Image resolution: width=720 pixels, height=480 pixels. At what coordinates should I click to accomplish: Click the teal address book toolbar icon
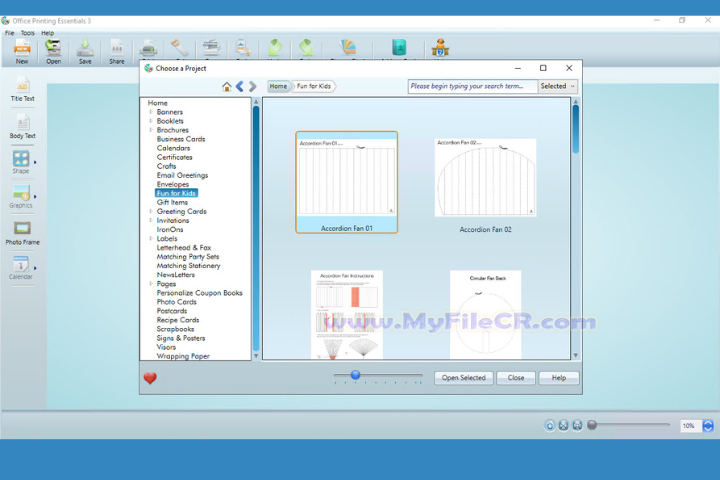click(x=399, y=47)
